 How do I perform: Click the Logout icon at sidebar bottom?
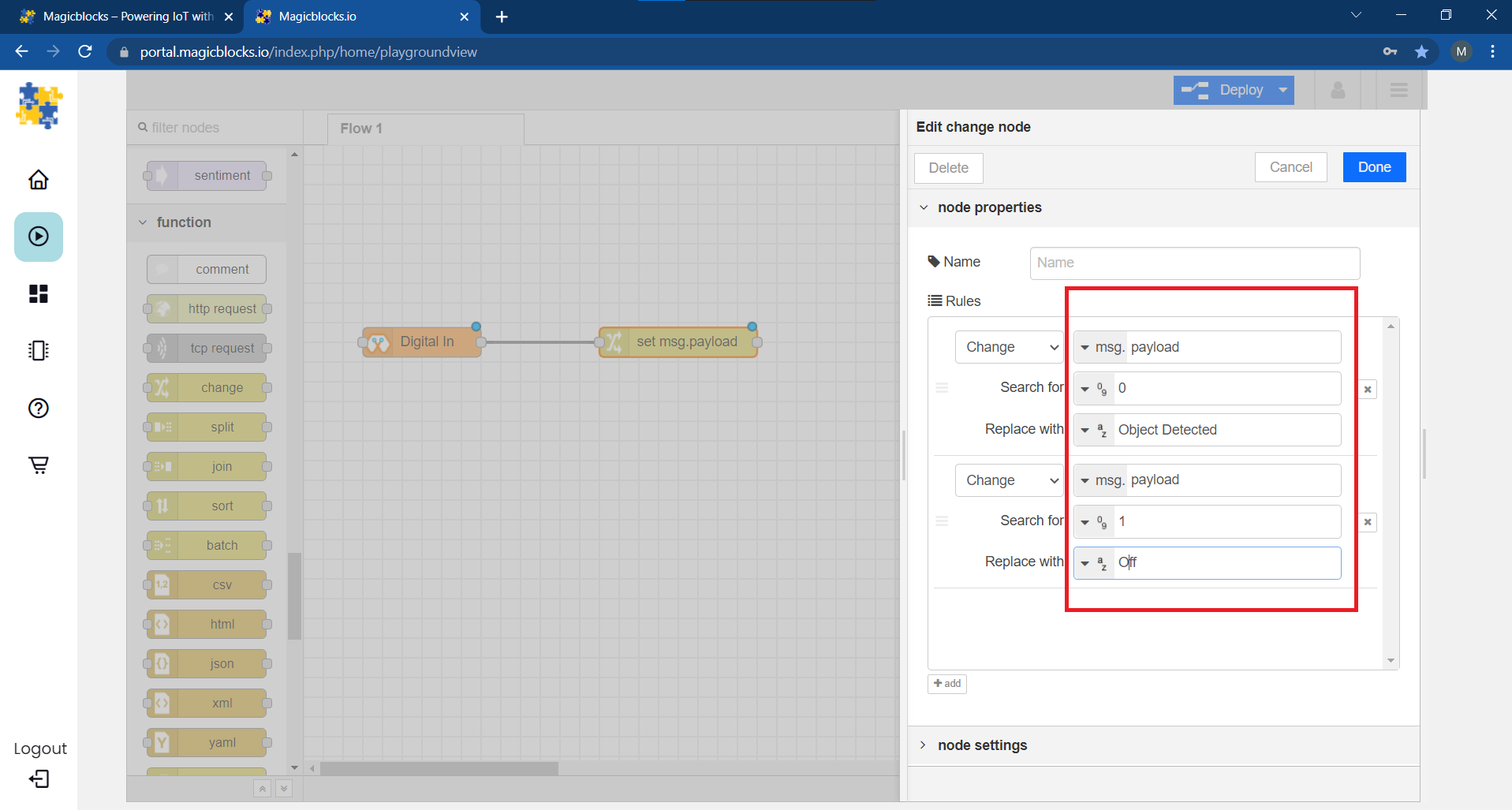[x=38, y=779]
